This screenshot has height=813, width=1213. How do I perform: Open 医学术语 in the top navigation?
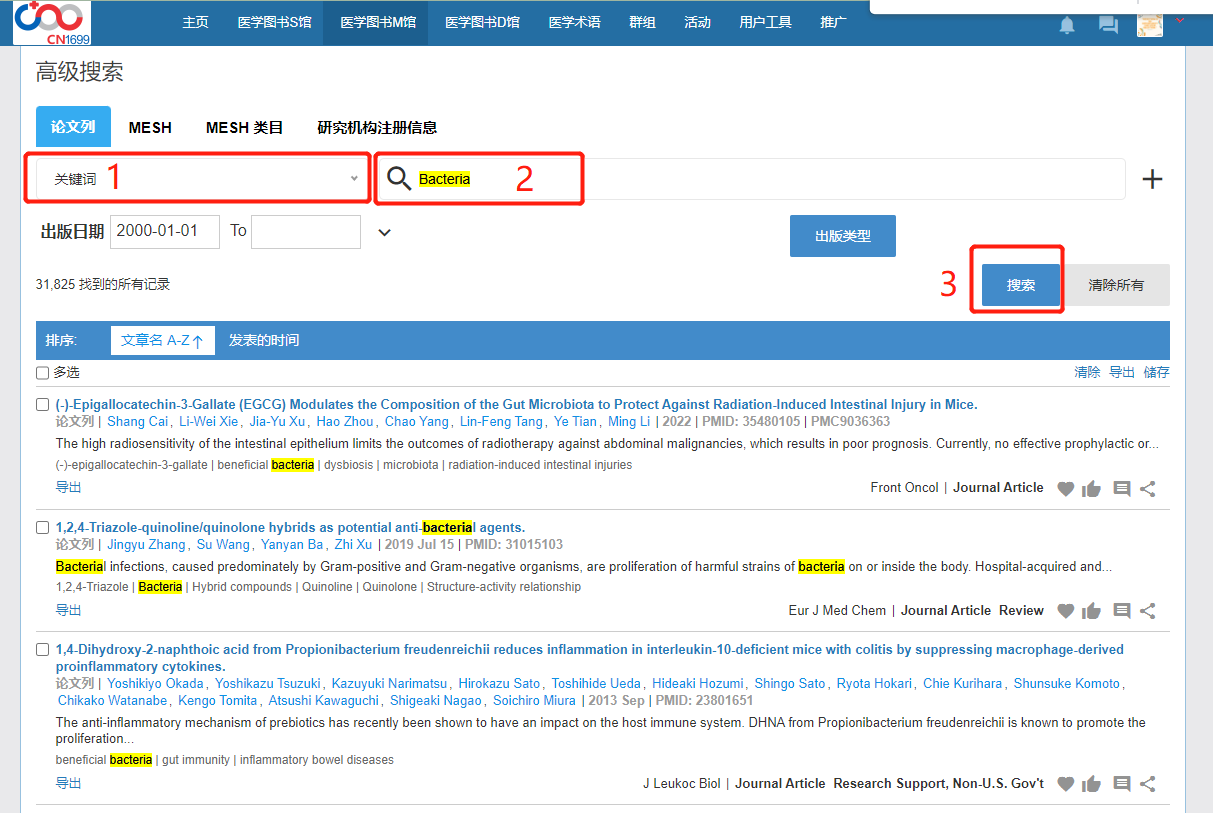tap(574, 22)
